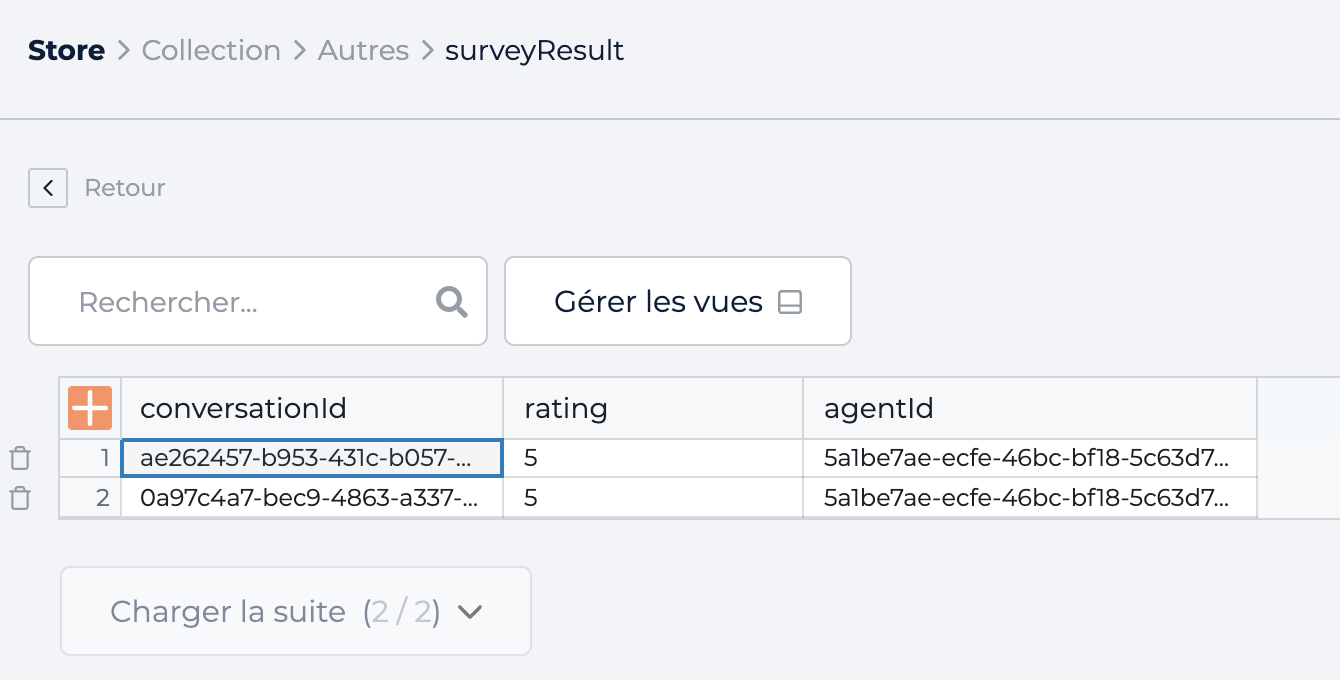Select the rating column header

(653, 408)
